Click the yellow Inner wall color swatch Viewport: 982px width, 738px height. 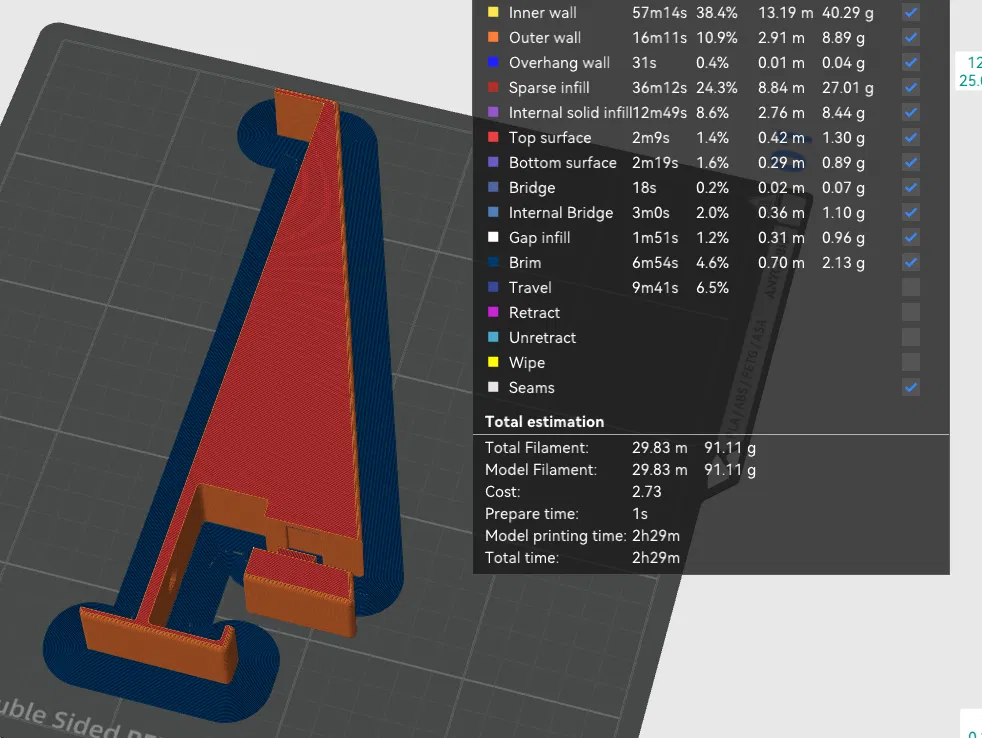(x=493, y=12)
